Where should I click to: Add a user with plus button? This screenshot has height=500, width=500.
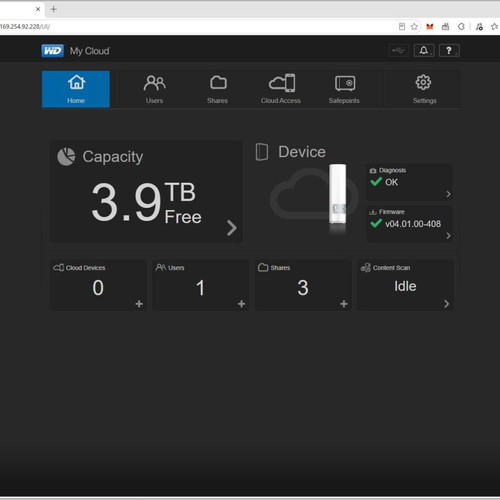pos(241,304)
